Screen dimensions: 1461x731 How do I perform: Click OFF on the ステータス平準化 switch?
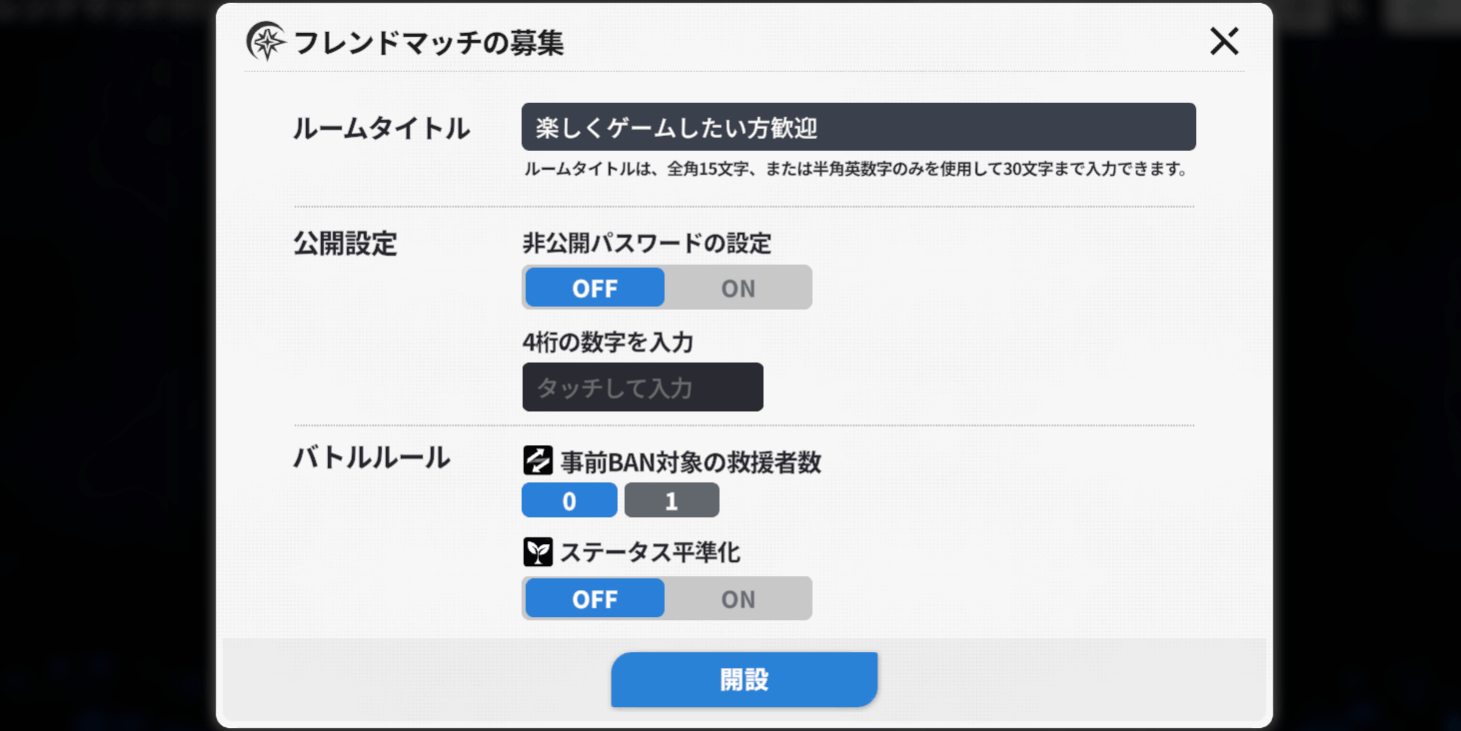(x=594, y=598)
